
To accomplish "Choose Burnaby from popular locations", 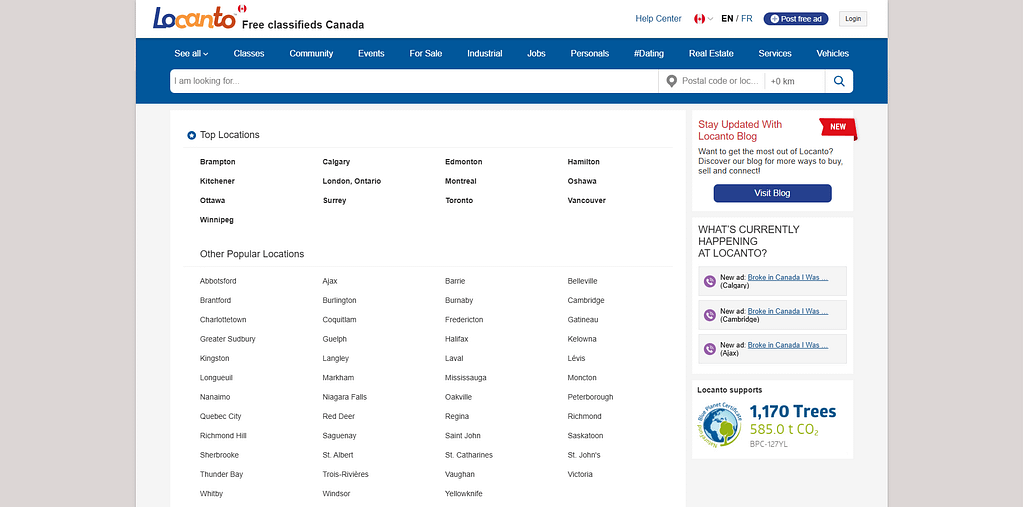I will click(x=459, y=301).
